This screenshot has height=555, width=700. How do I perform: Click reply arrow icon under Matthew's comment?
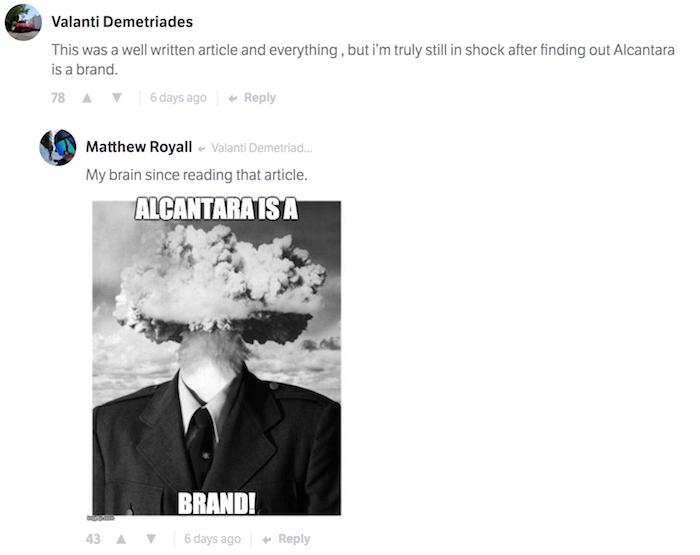267,540
